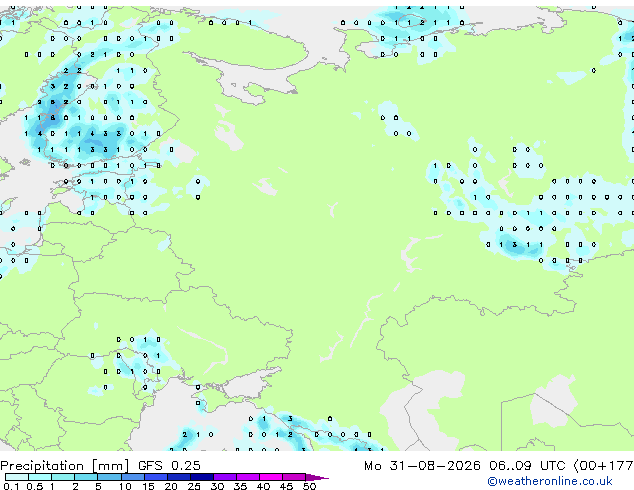
Task: Click the 25–30 mm navy legend swatch
Action: 202,477
